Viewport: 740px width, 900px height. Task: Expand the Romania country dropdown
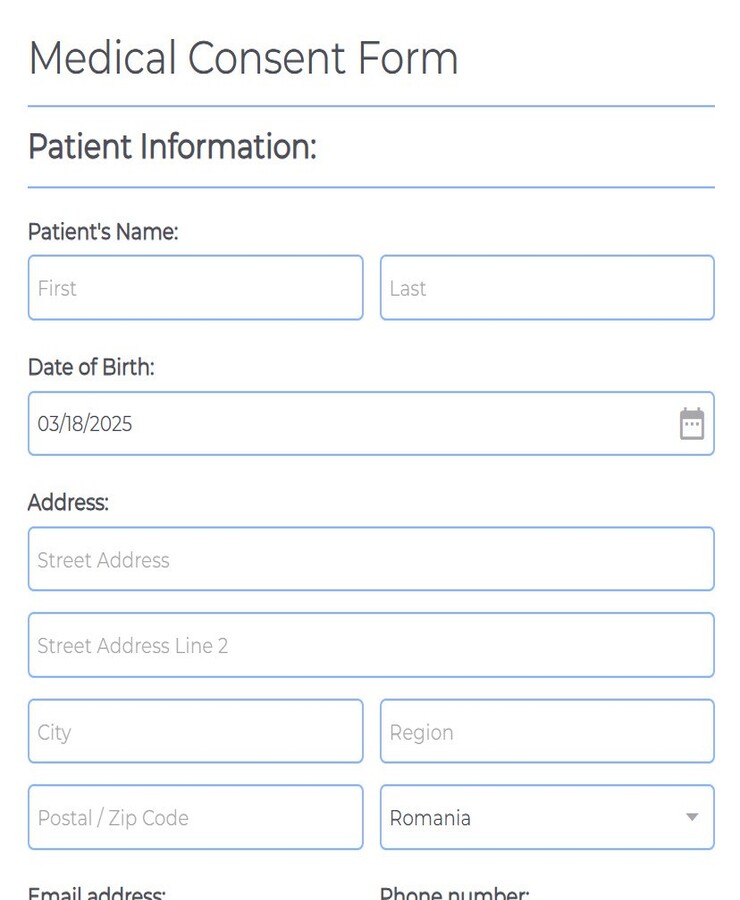pos(547,818)
